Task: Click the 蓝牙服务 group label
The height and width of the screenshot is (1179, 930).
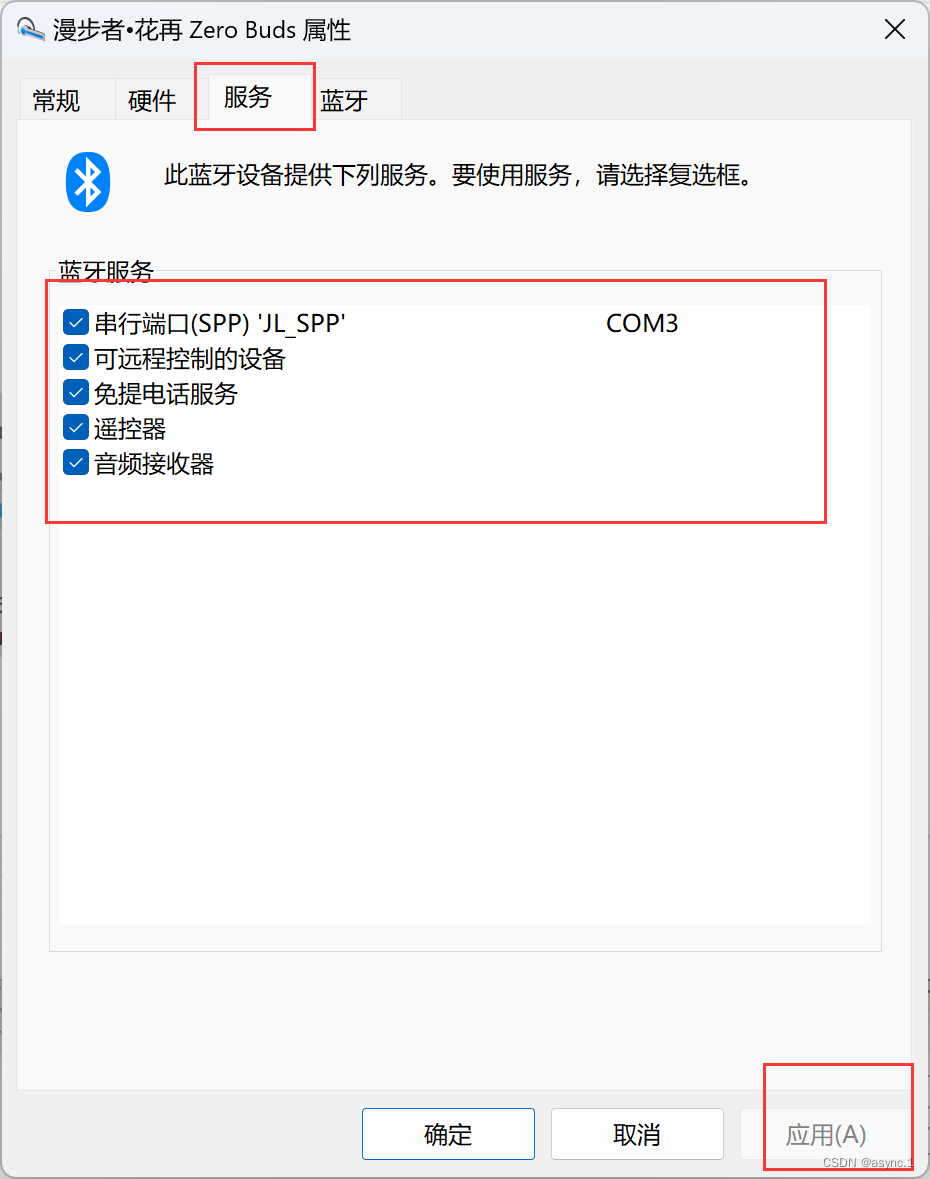Action: click(x=106, y=271)
